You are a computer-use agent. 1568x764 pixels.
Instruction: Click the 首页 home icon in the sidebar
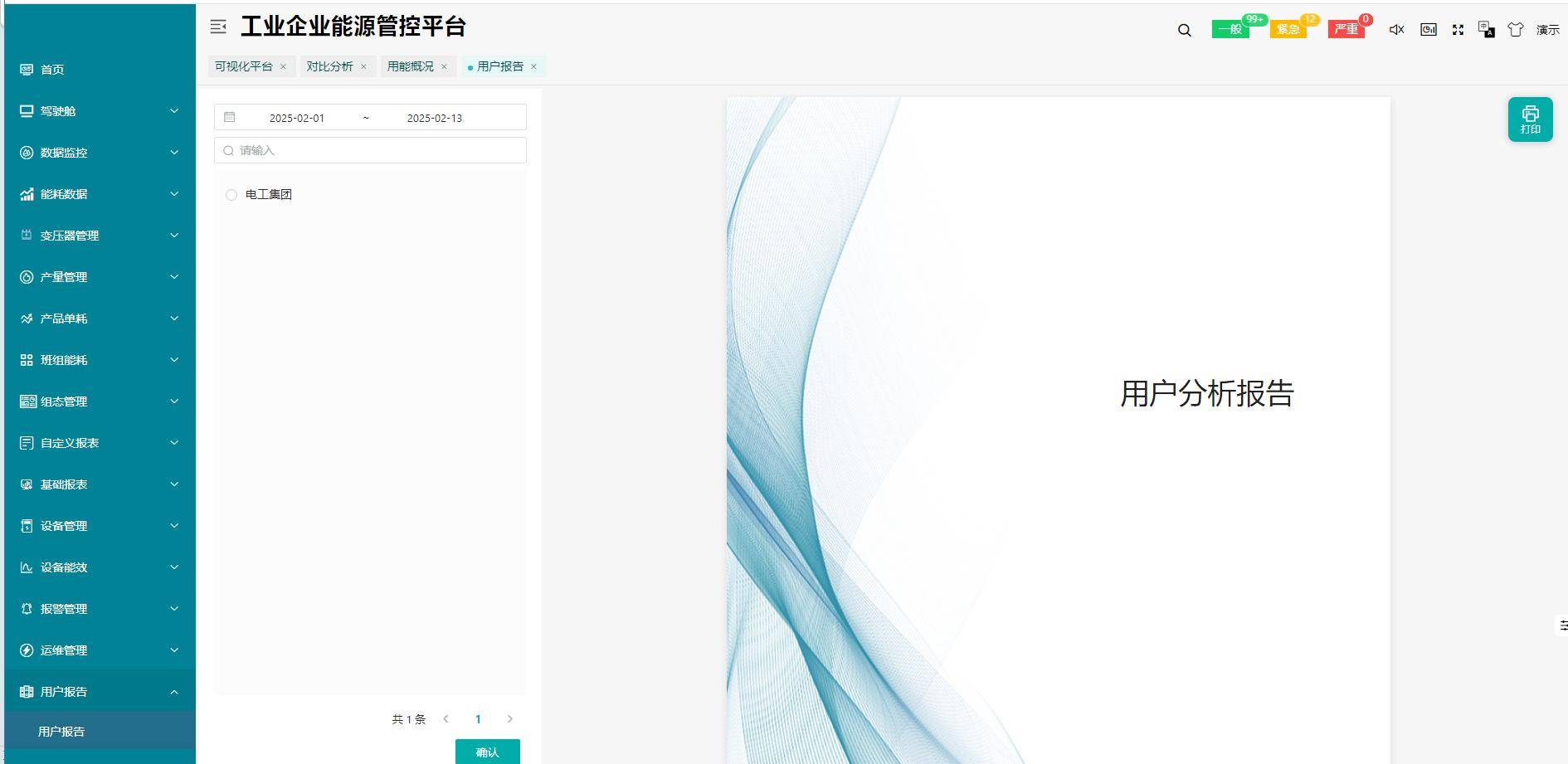(x=27, y=70)
